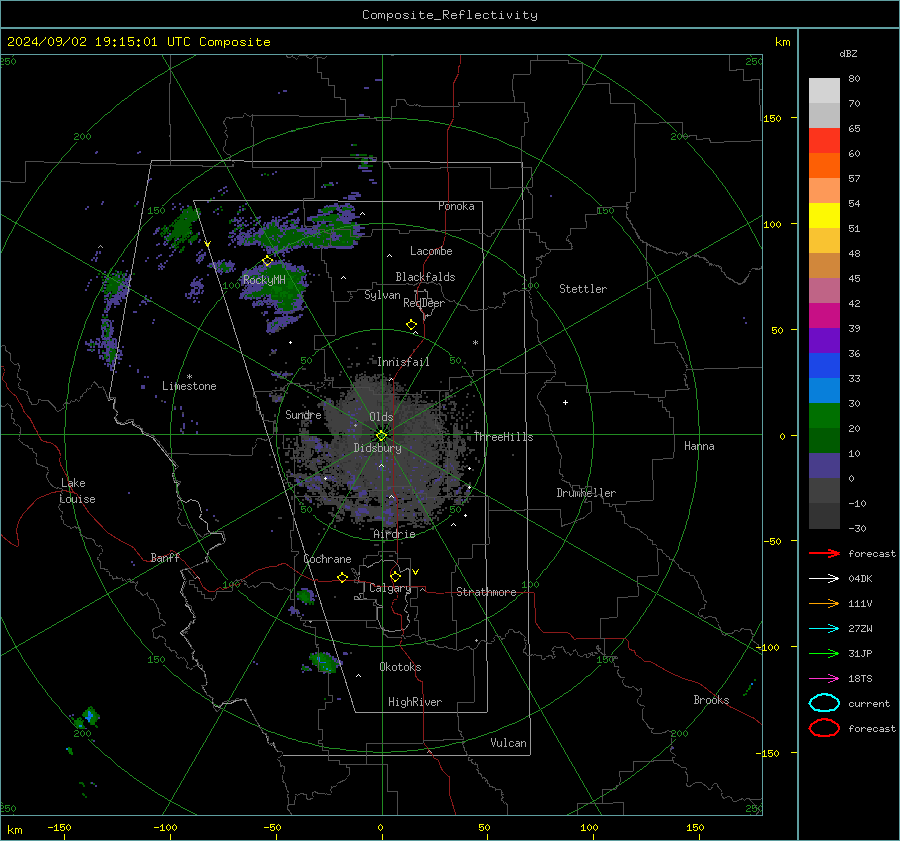Click the Banff label
This screenshot has height=841, width=900.
coord(165,558)
